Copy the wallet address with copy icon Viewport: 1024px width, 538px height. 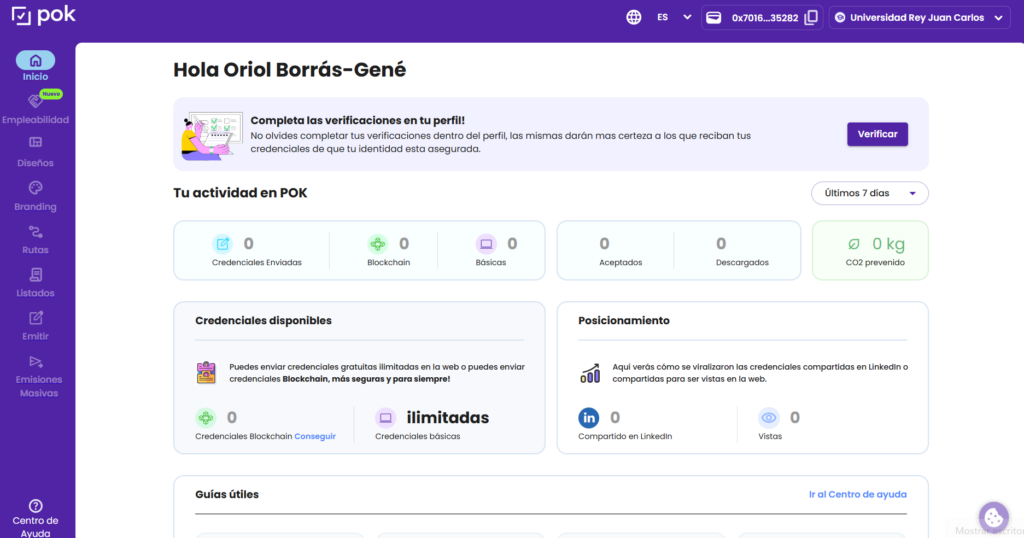pyautogui.click(x=811, y=17)
